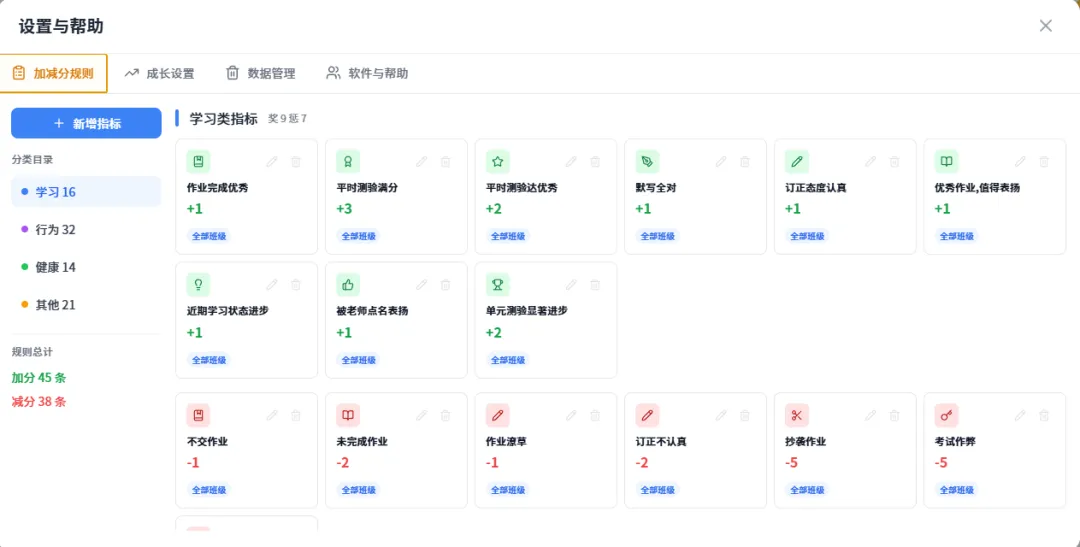Open the 加减分规则 tab
Image resolution: width=1080 pixels, height=547 pixels.
(54, 73)
